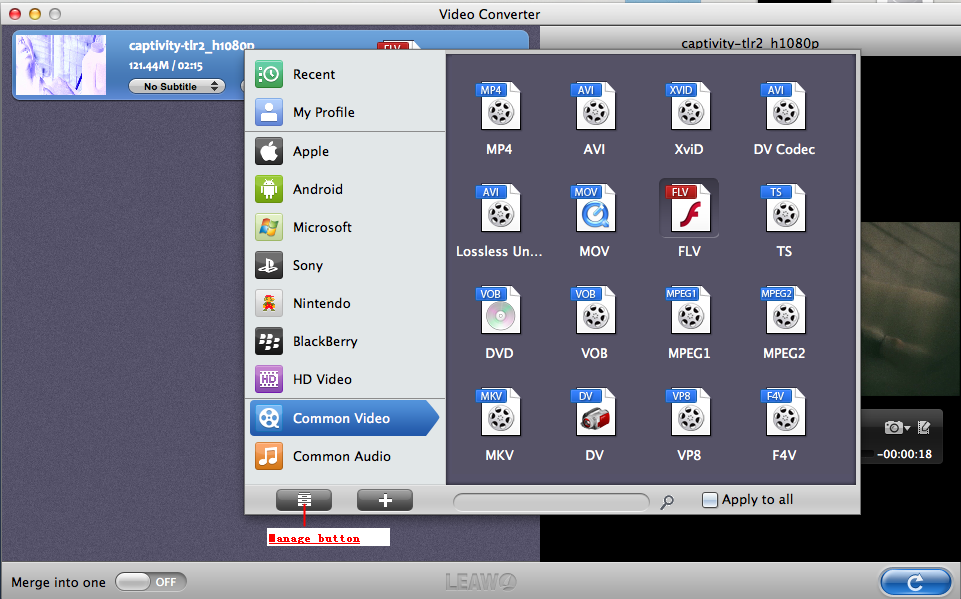
Task: Click the add profile plus button
Action: pyautogui.click(x=385, y=500)
